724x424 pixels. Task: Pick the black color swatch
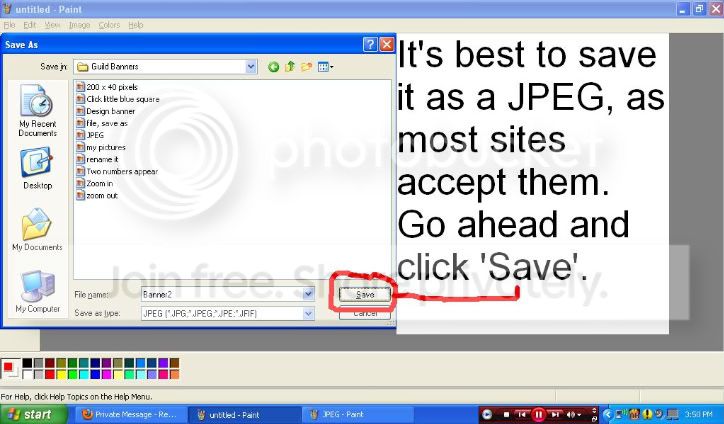click(27, 363)
